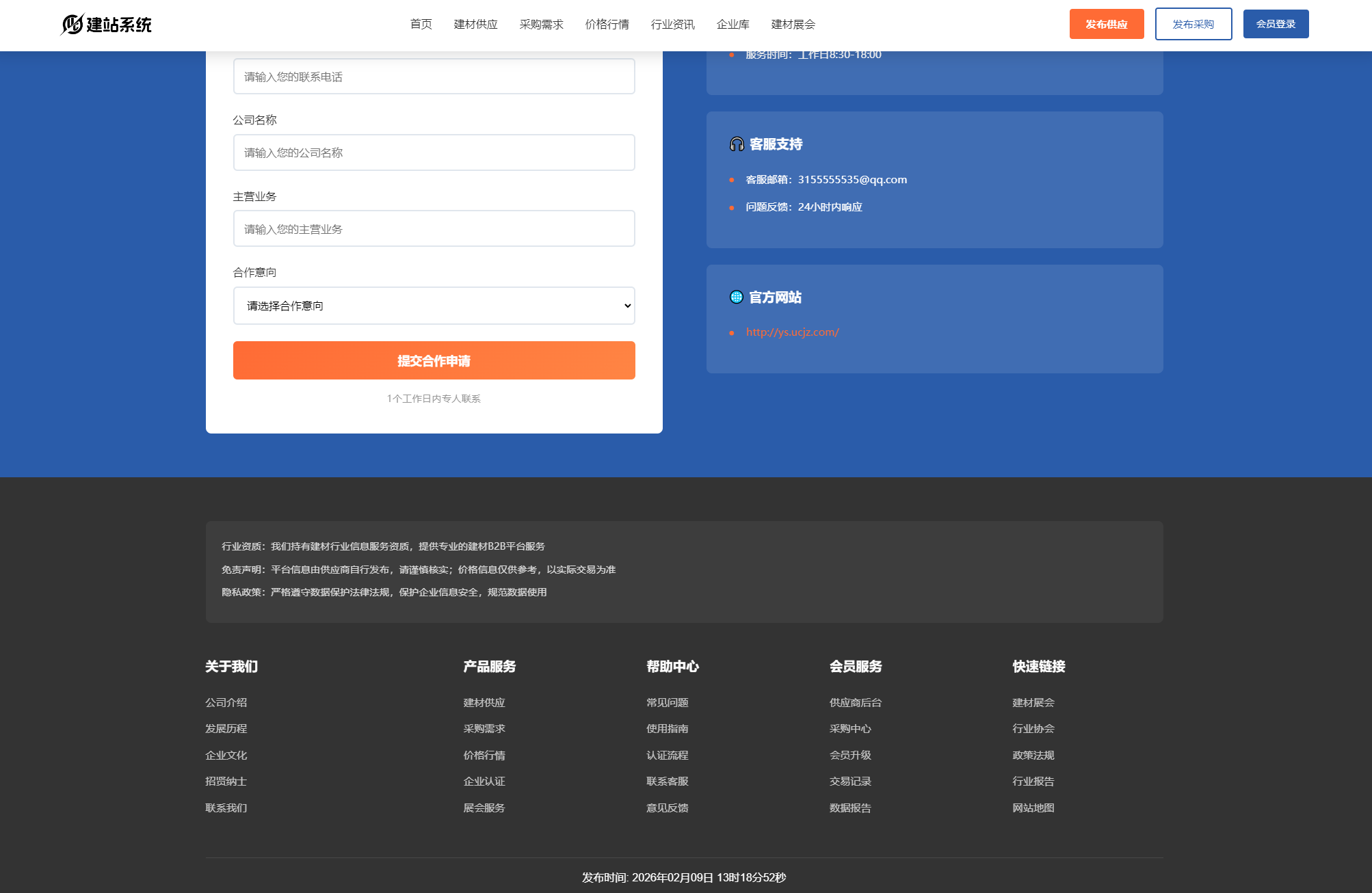The height and width of the screenshot is (893, 1372).
Task: Click the globe icon beside 官方网站
Action: click(x=737, y=297)
